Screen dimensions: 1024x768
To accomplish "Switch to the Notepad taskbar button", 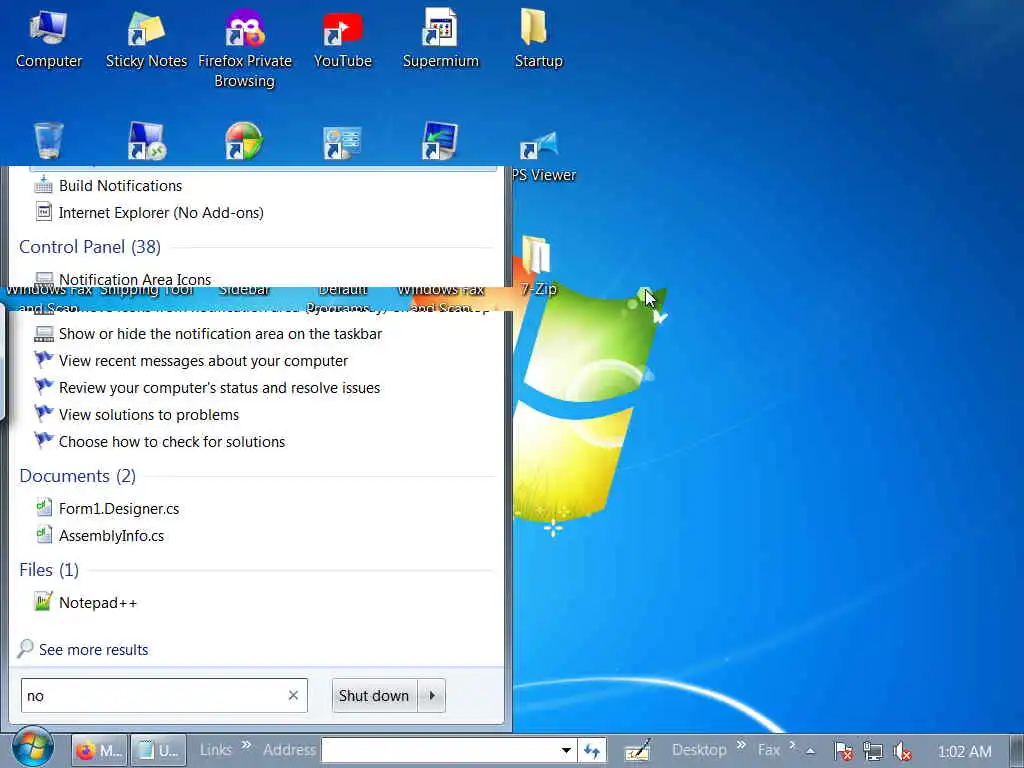I will [x=159, y=750].
